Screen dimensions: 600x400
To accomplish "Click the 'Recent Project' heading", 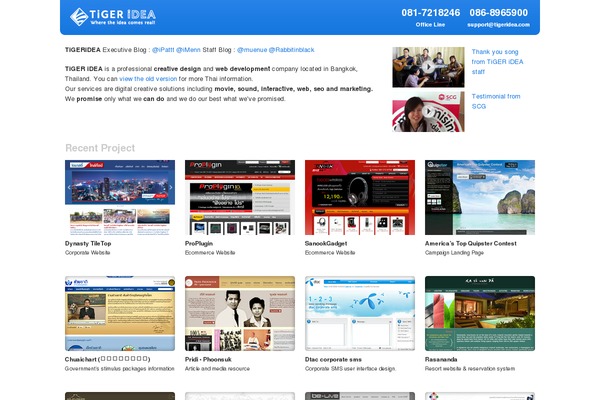I will coord(100,148).
